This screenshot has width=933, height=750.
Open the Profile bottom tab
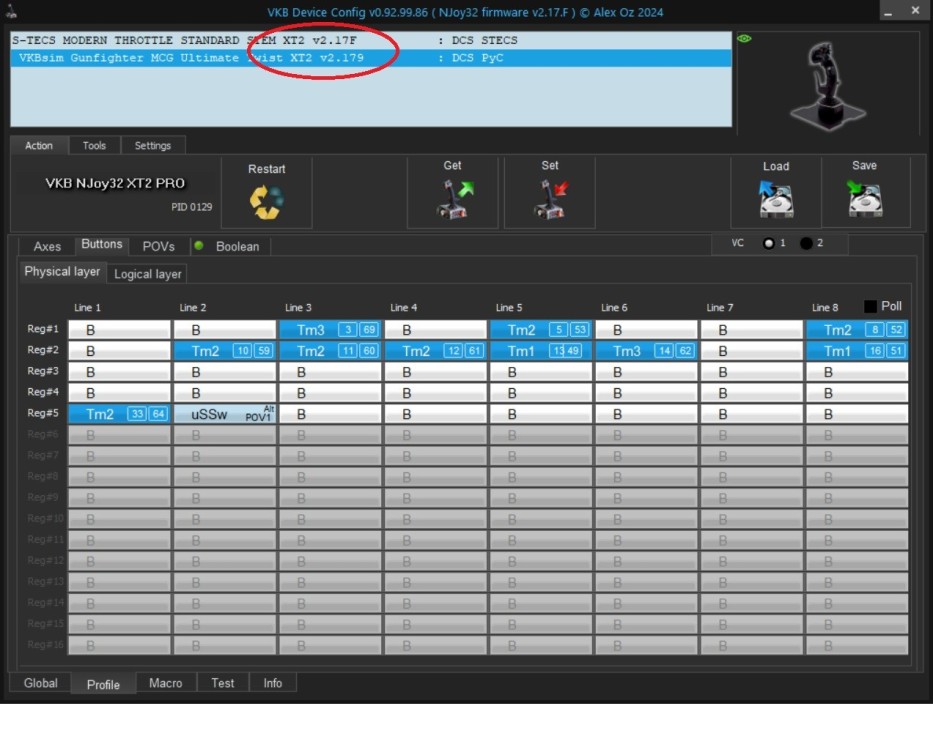coord(103,685)
